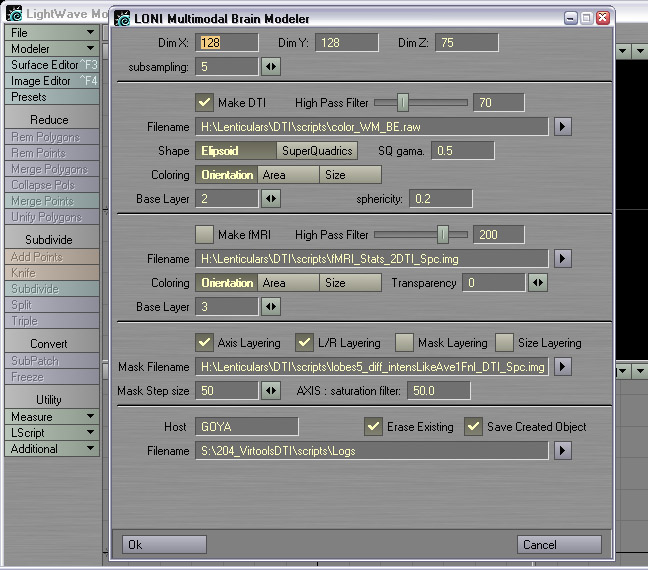Click Cancel button
This screenshot has width=648, height=570.
(559, 544)
